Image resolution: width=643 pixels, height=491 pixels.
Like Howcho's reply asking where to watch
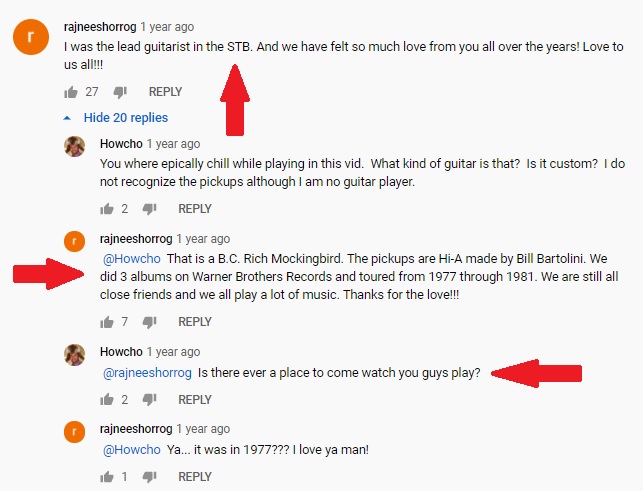(107, 400)
